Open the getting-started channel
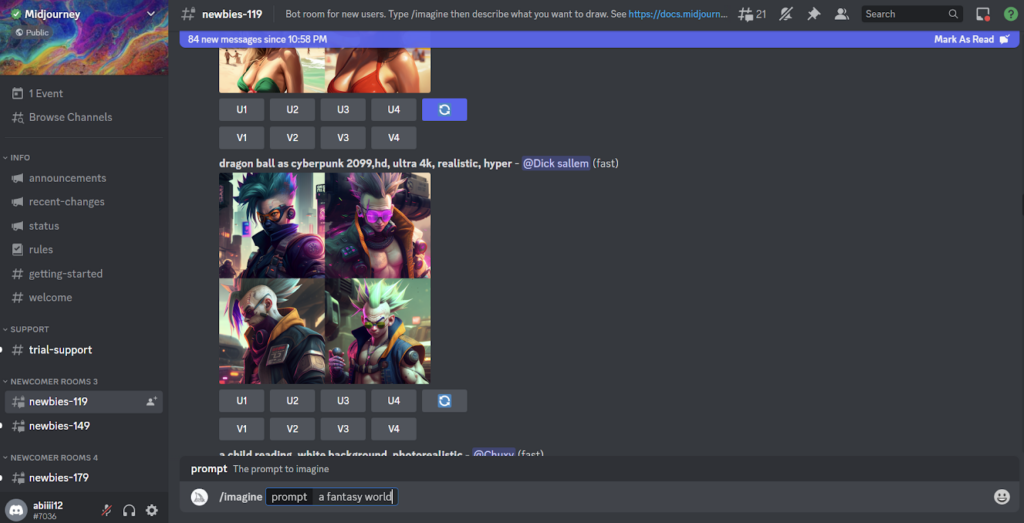1024x523 pixels. (x=65, y=274)
